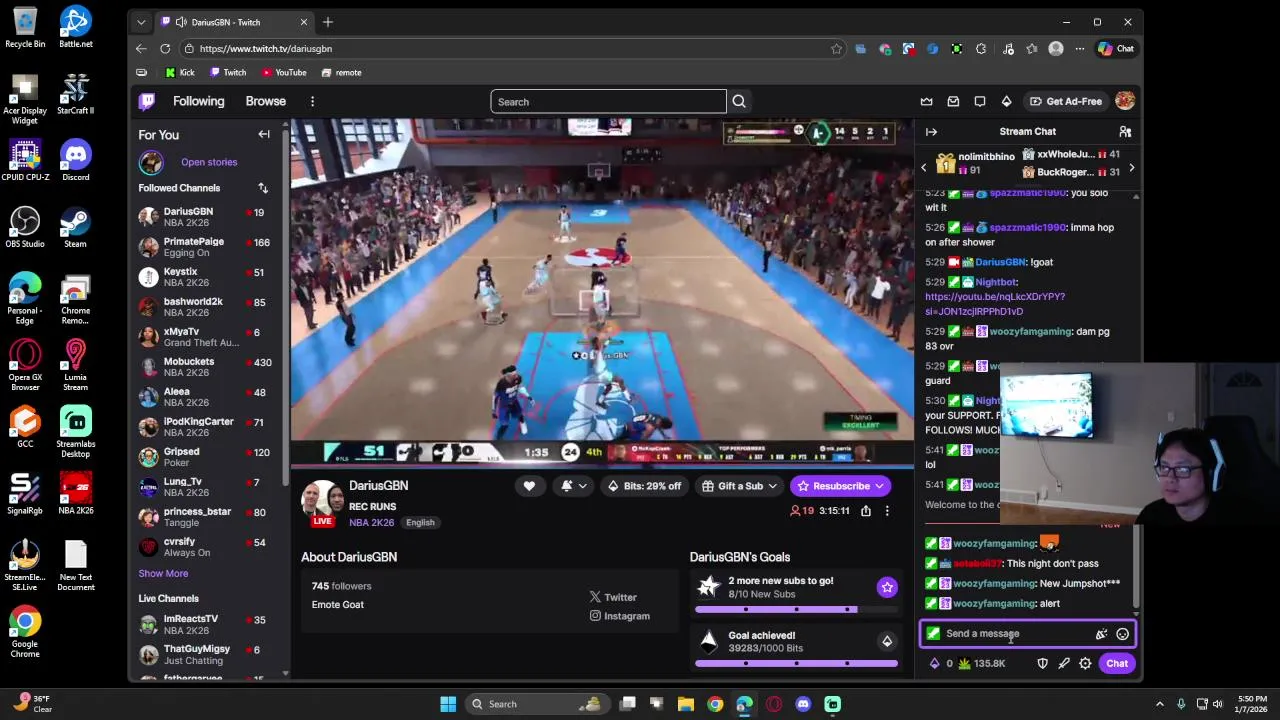The height and width of the screenshot is (720, 1280).
Task: Click the new subs goal star button
Action: (887, 587)
